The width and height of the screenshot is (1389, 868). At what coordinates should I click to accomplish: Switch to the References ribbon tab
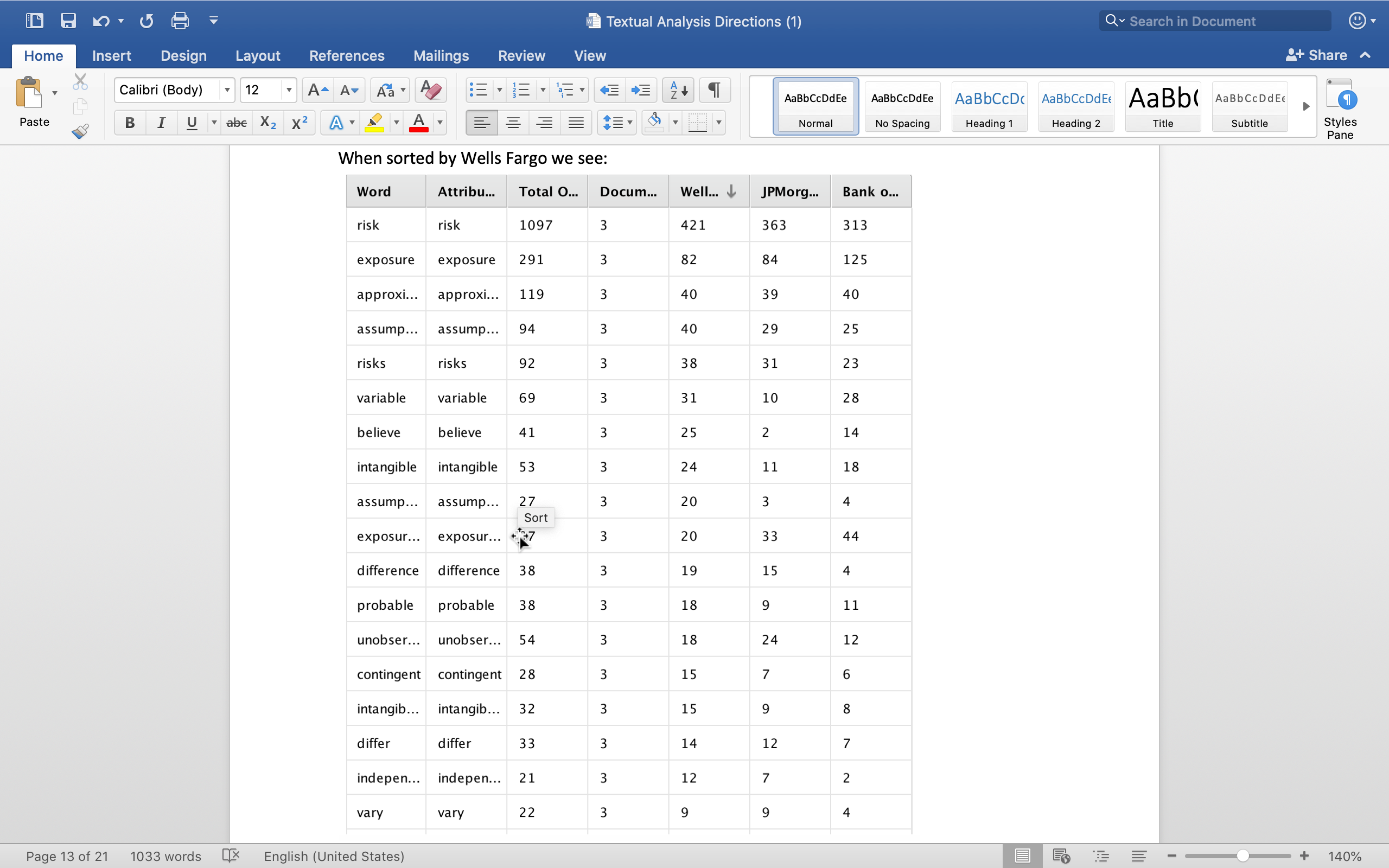point(347,55)
